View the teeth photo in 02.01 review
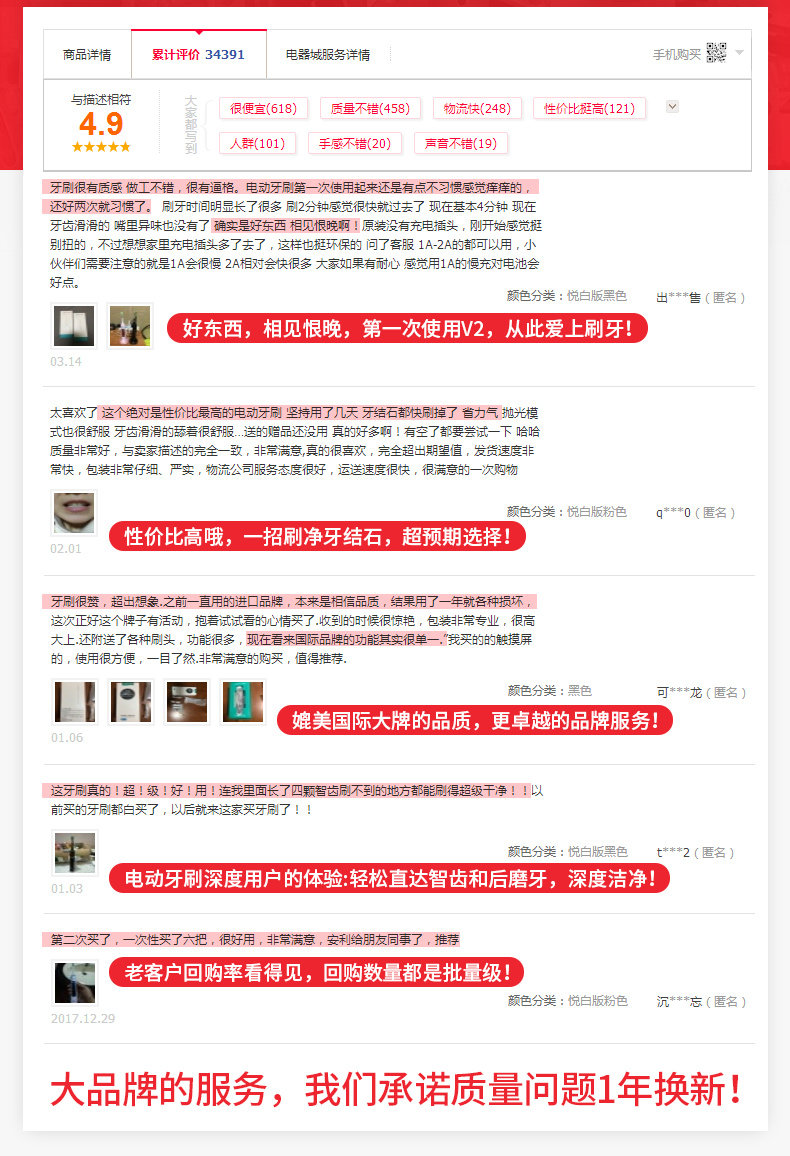The width and height of the screenshot is (790, 1156). pyautogui.click(x=74, y=512)
